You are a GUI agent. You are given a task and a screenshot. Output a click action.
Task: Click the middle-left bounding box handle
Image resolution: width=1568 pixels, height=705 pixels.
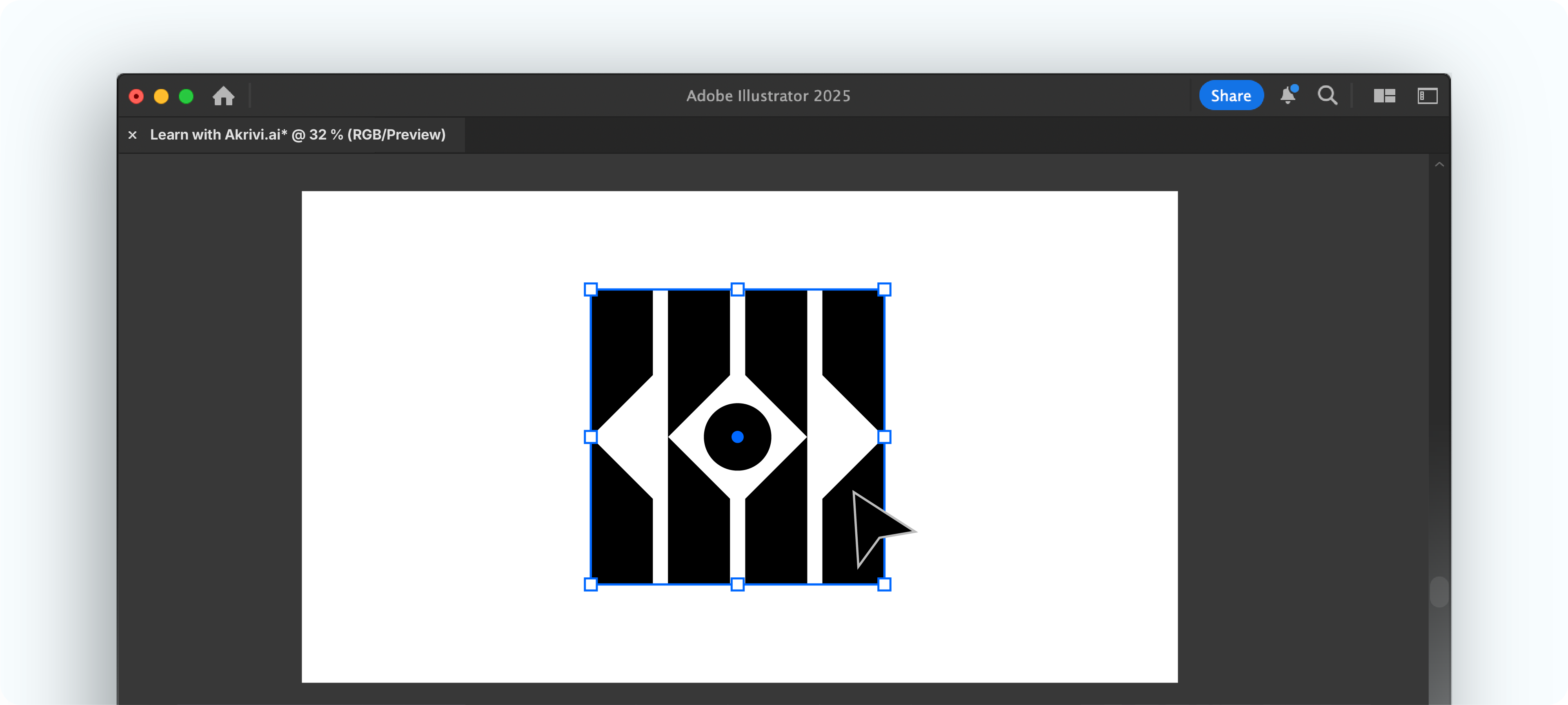tap(590, 437)
